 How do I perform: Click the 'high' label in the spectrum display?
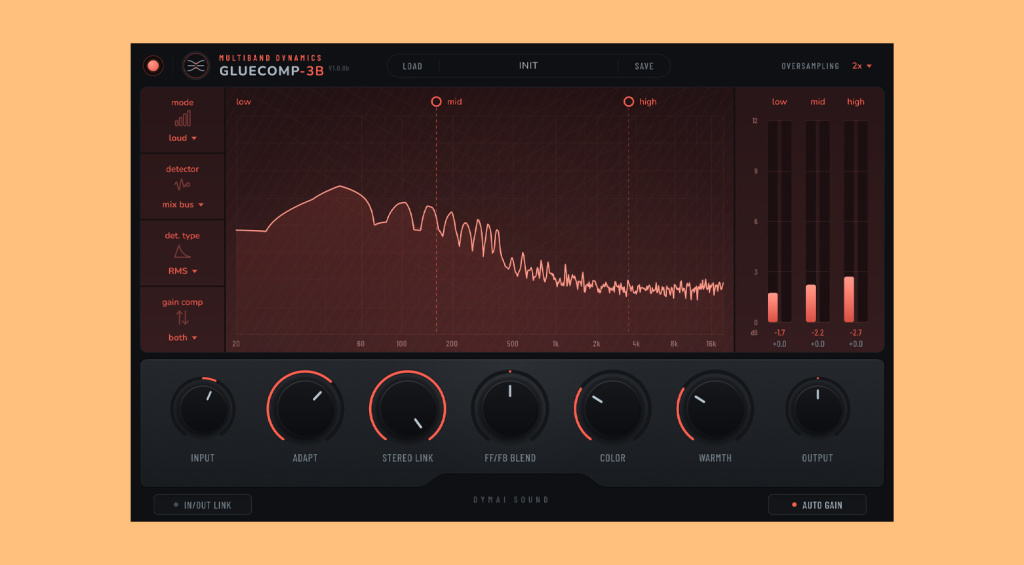pyautogui.click(x=648, y=102)
